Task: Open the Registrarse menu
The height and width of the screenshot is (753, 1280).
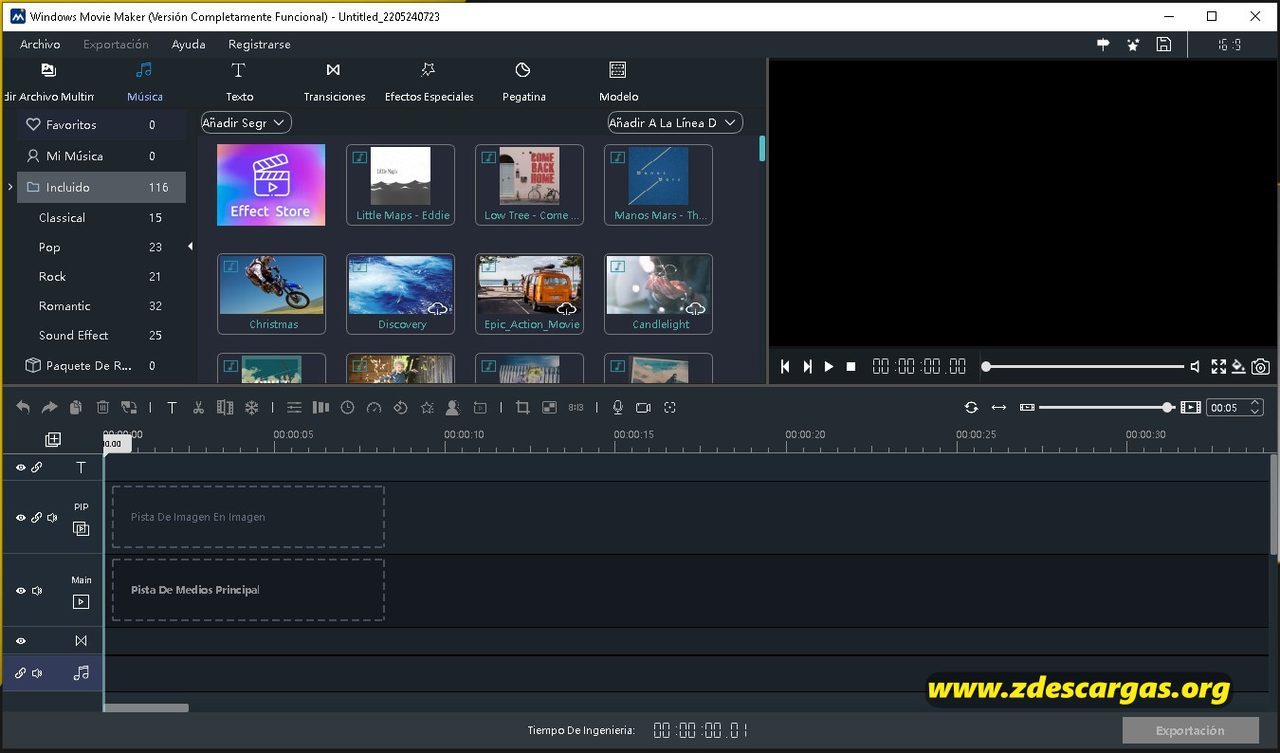Action: click(x=259, y=44)
